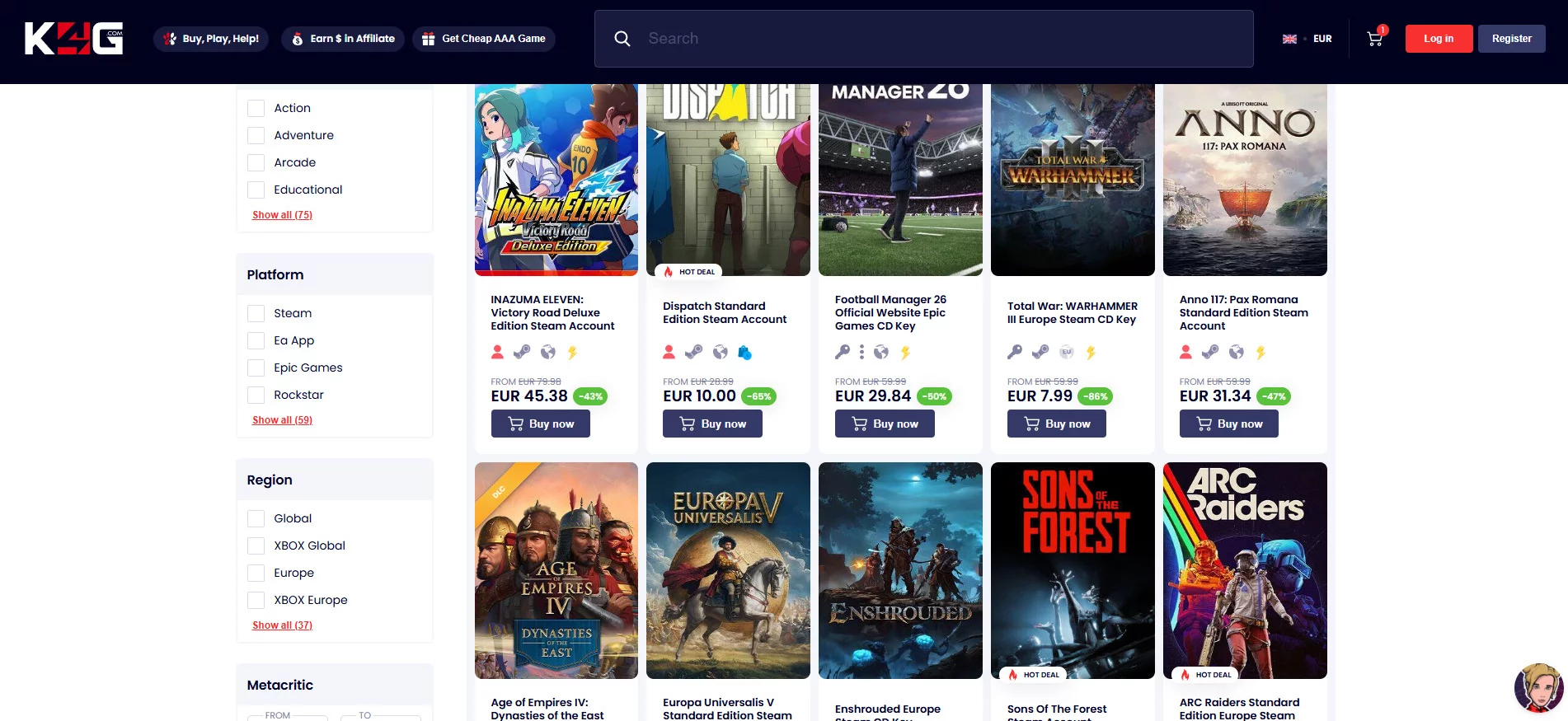Image resolution: width=1568 pixels, height=721 pixels.
Task: Click the Steam icon under INAZUMA ELEVEN
Action: click(522, 353)
